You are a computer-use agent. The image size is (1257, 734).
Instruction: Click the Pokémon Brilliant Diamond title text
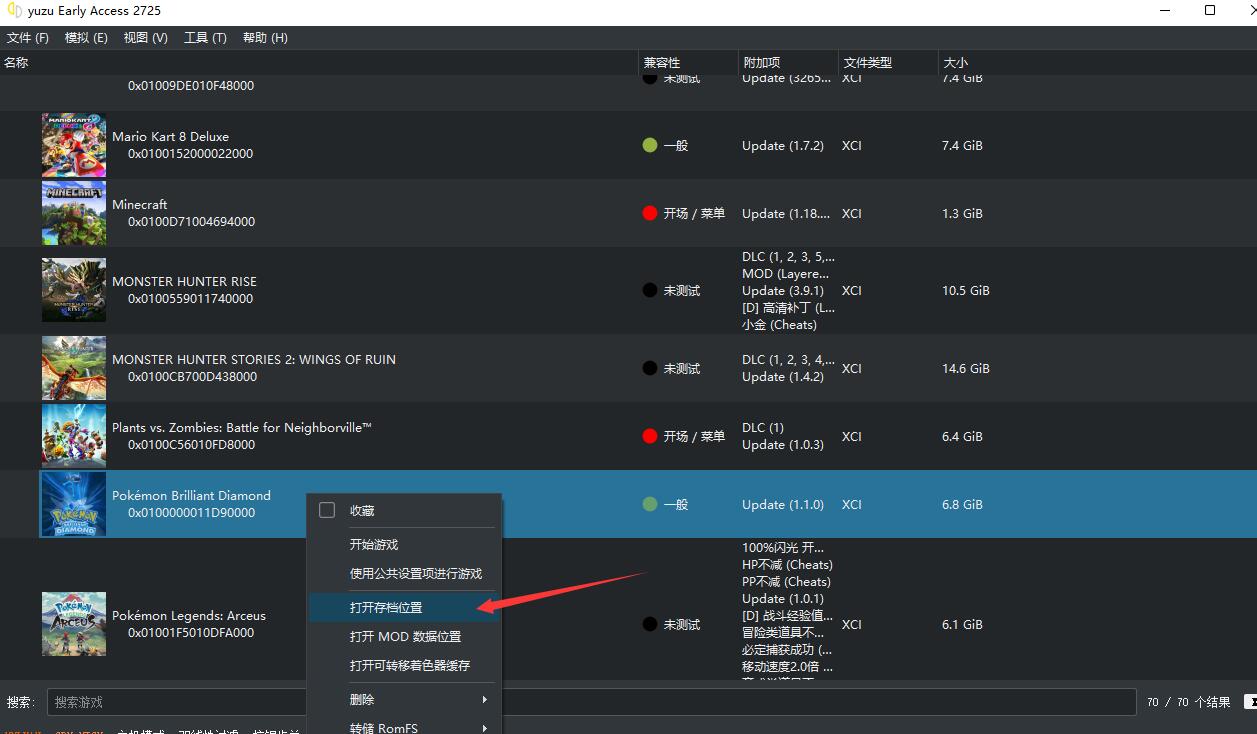point(191,496)
